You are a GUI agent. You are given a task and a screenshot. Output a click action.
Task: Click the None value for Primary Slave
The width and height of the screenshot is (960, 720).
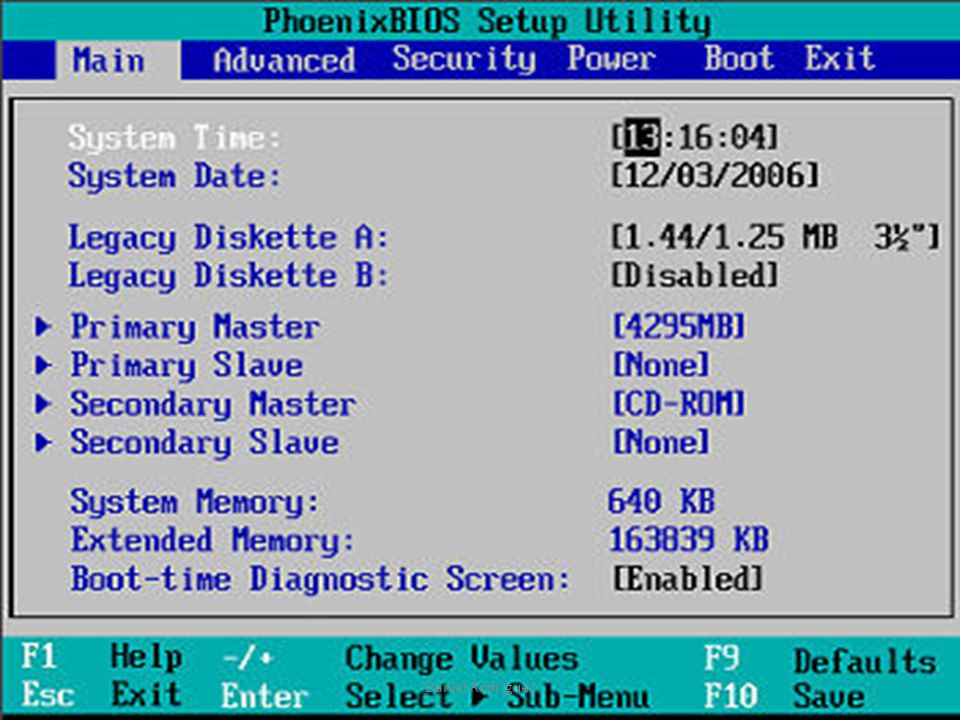click(661, 365)
